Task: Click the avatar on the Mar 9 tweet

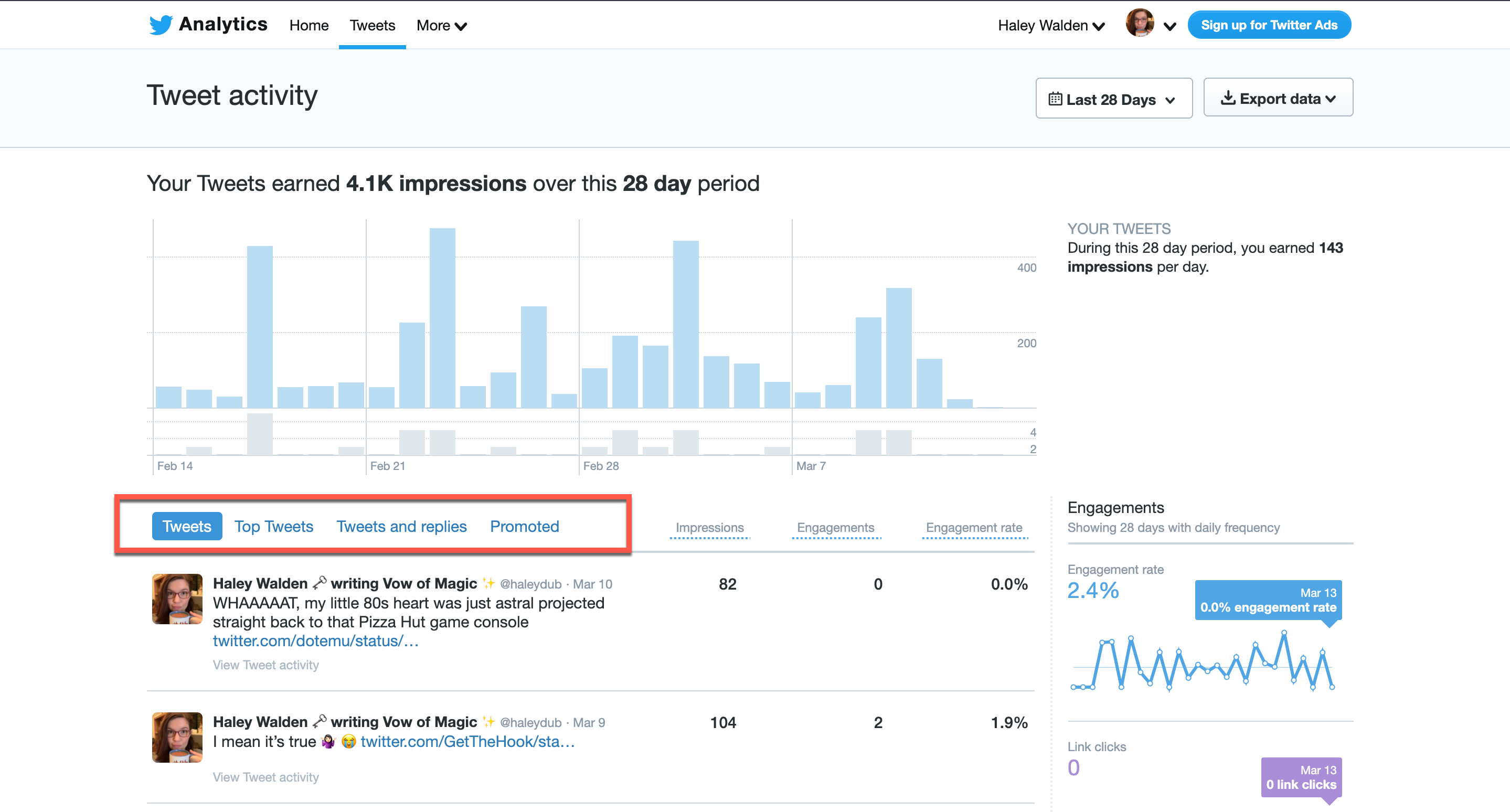Action: [177, 737]
